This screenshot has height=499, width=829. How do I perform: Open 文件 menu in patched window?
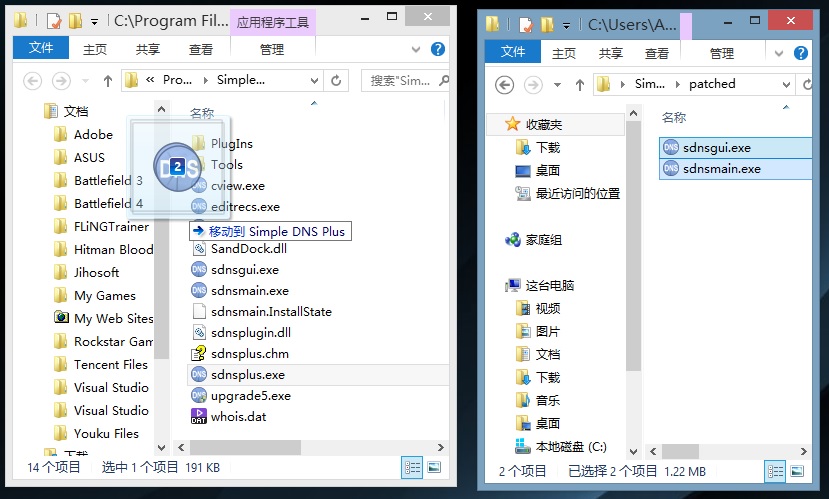tap(513, 52)
